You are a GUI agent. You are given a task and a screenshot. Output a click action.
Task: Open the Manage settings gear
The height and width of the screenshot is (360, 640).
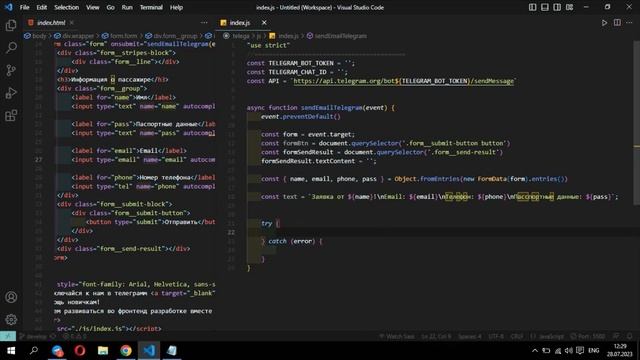point(11,320)
